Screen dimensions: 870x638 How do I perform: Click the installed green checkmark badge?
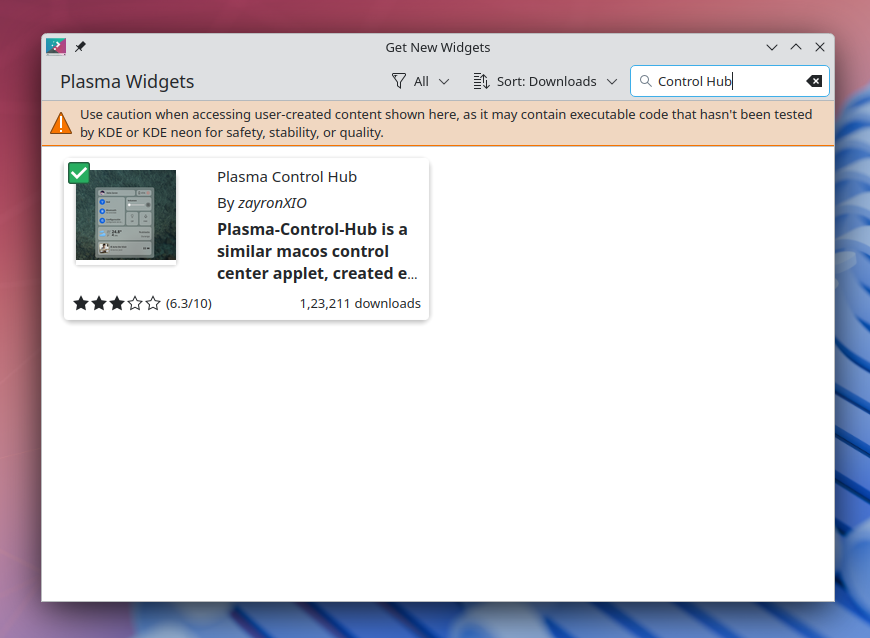pyautogui.click(x=79, y=173)
